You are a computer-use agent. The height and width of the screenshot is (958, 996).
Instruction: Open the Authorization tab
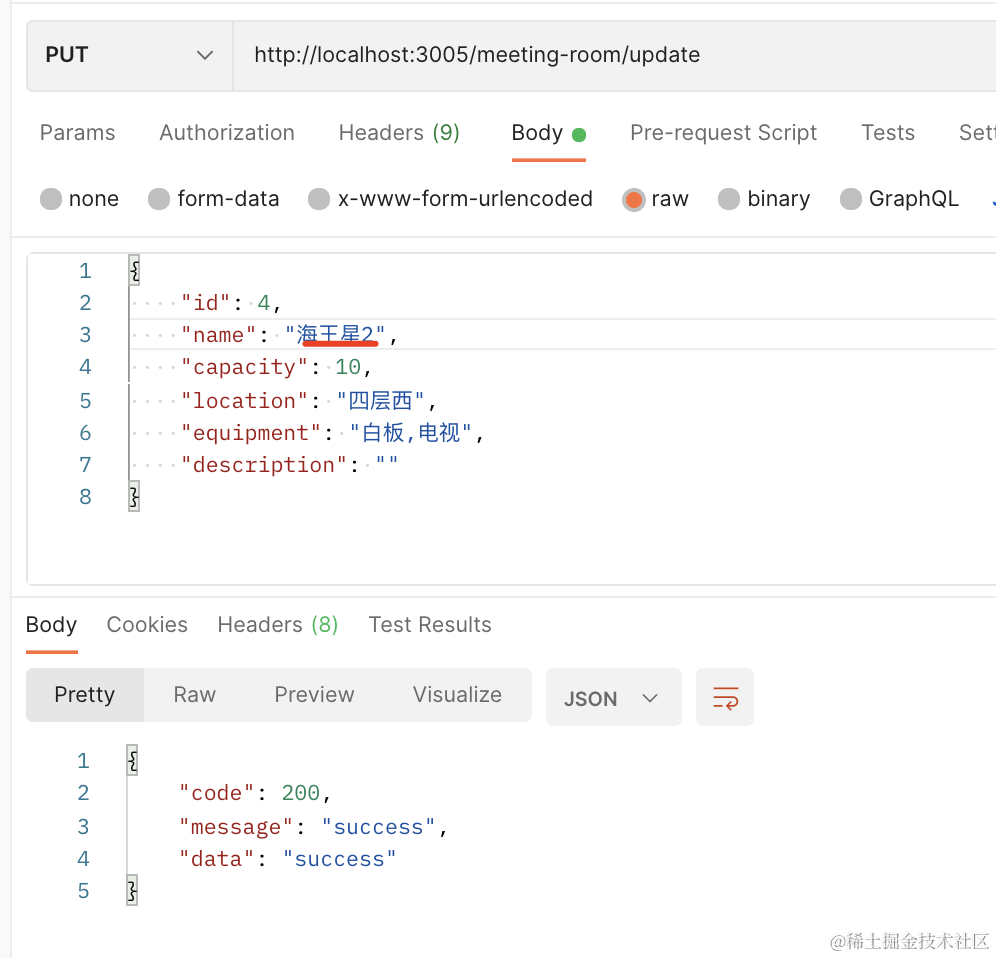(x=227, y=133)
